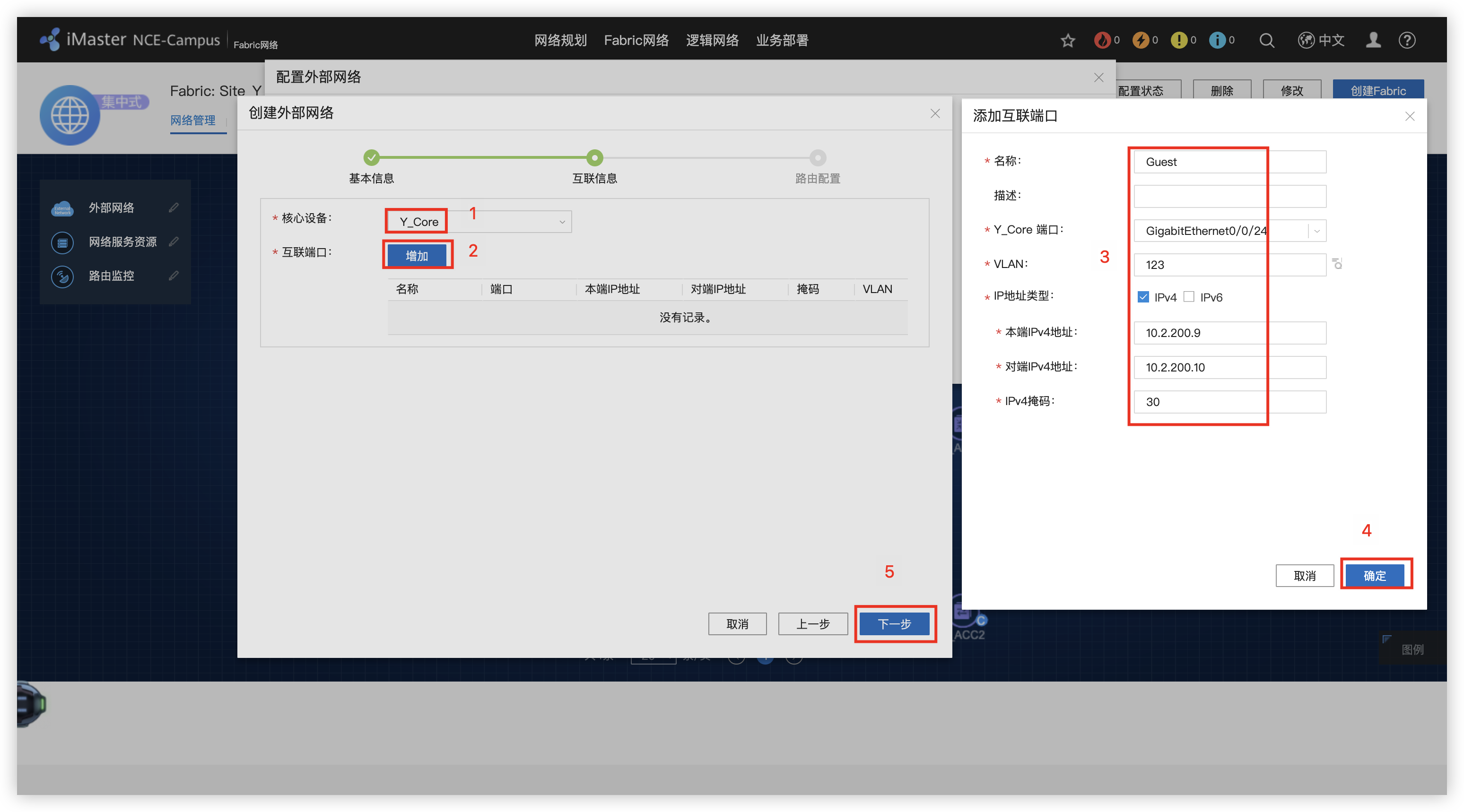Select the 网络管理 tab
1464x812 pixels.
coord(192,121)
